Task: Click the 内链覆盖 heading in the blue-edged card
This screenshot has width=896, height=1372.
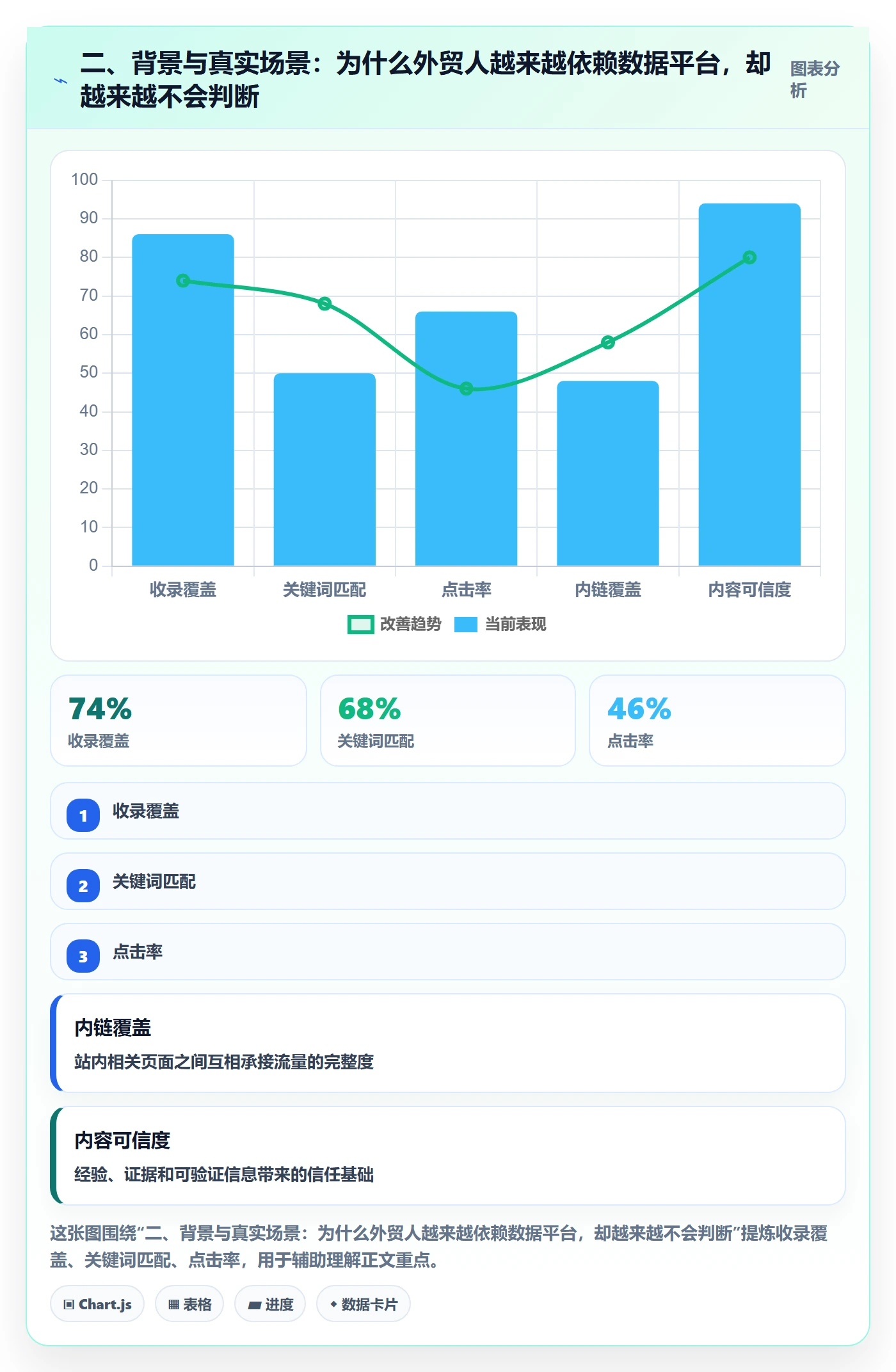Action: click(113, 1028)
